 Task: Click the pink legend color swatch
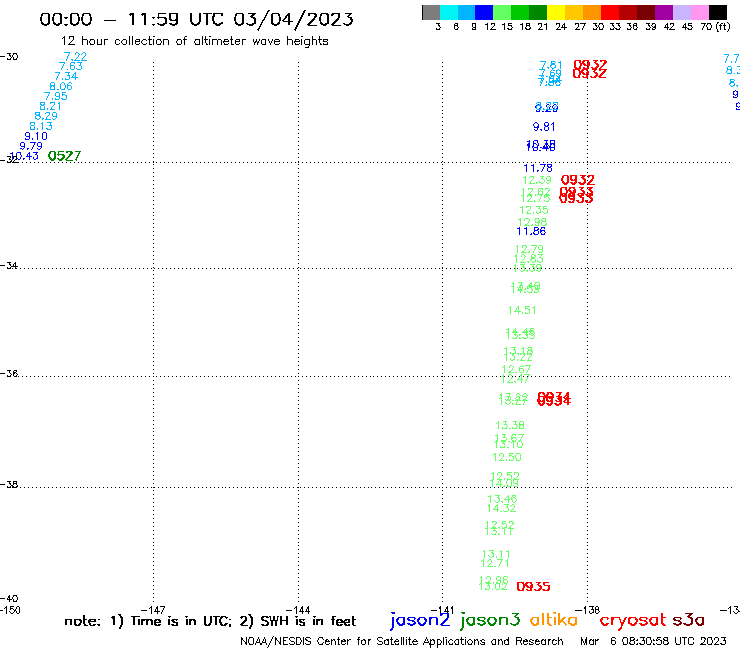pos(699,12)
